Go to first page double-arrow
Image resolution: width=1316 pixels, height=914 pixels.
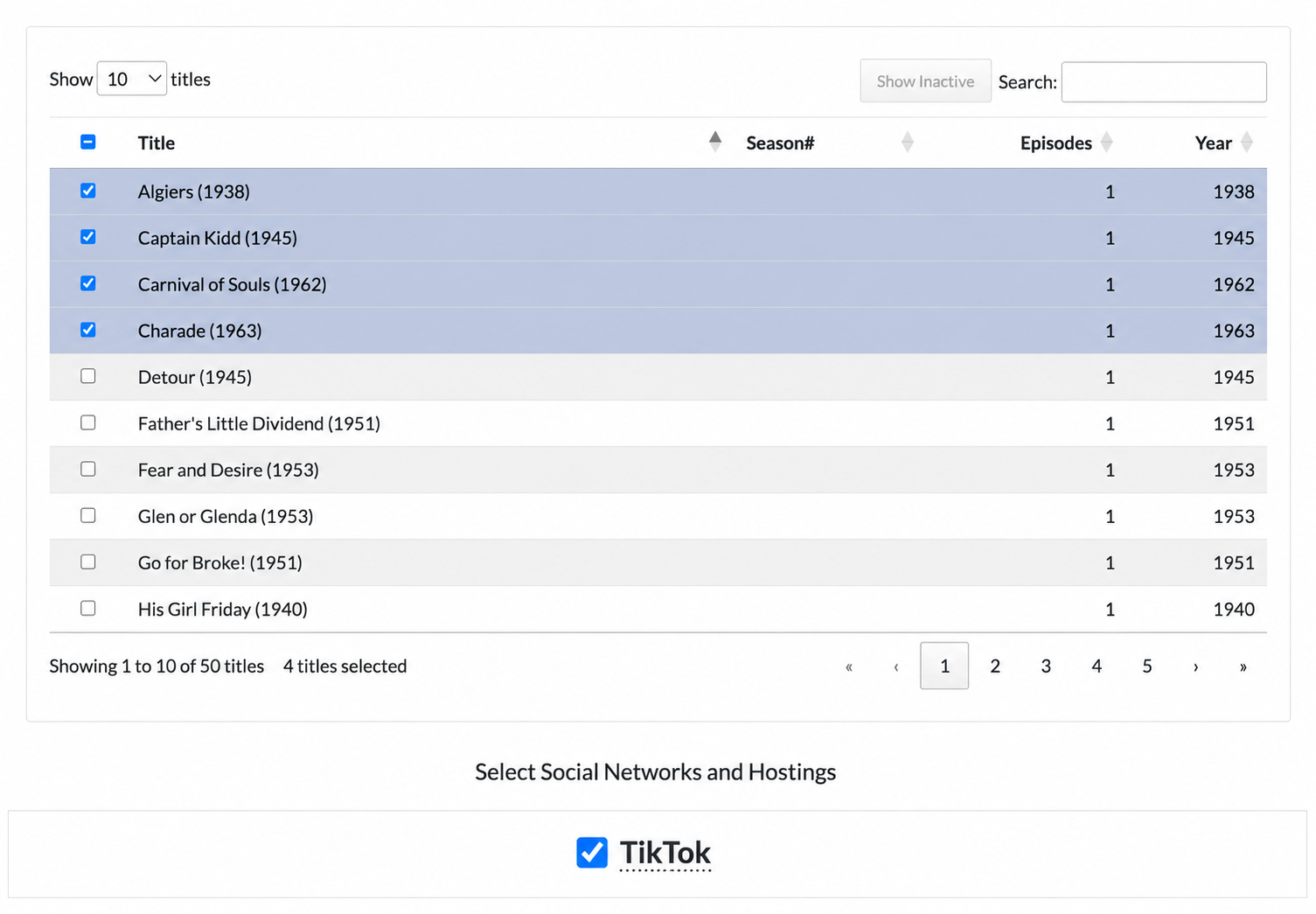pos(849,666)
